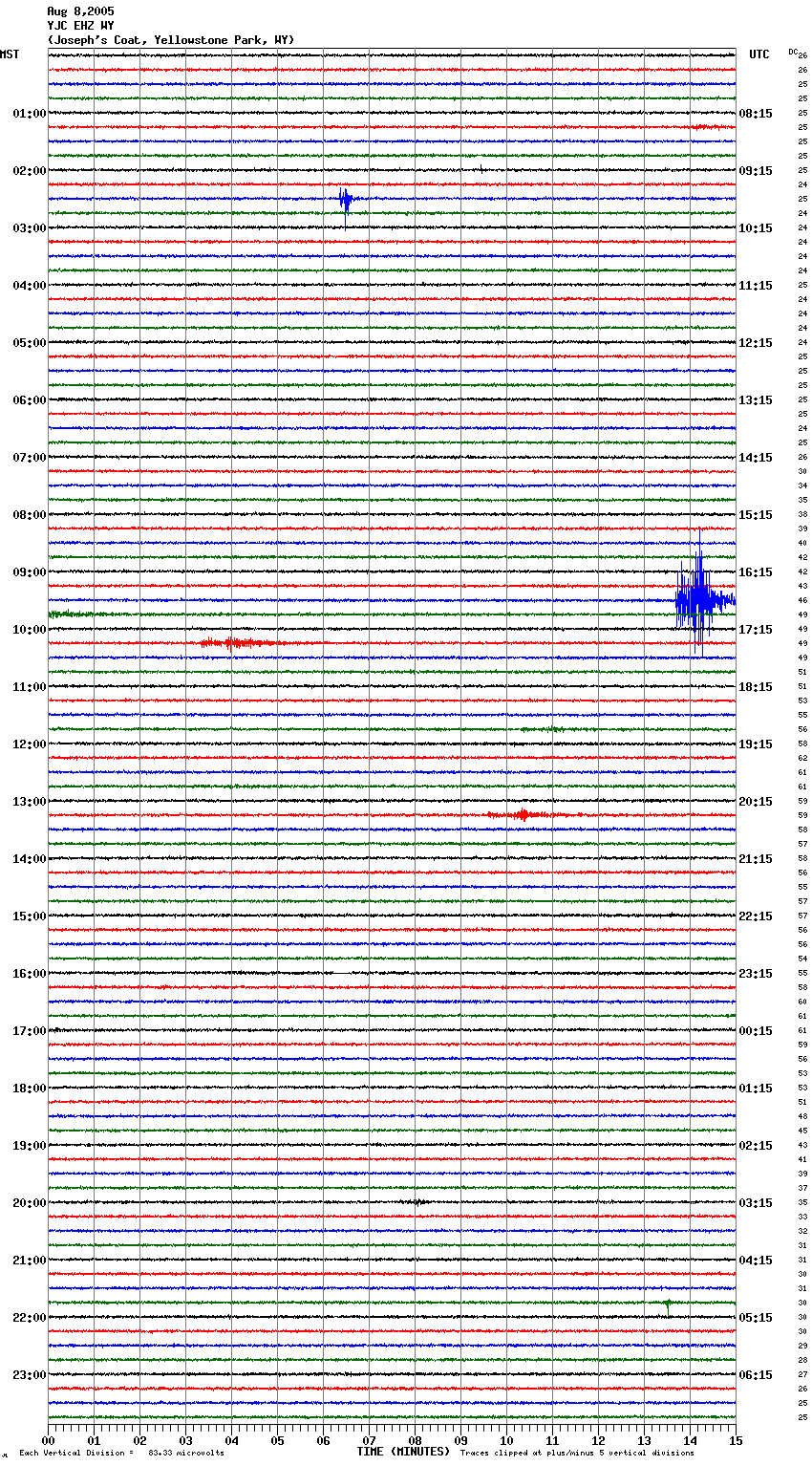Viewport: 812px width, 1466px height.
Task: Click the 08:15 UTC time label
Action: coord(756,114)
